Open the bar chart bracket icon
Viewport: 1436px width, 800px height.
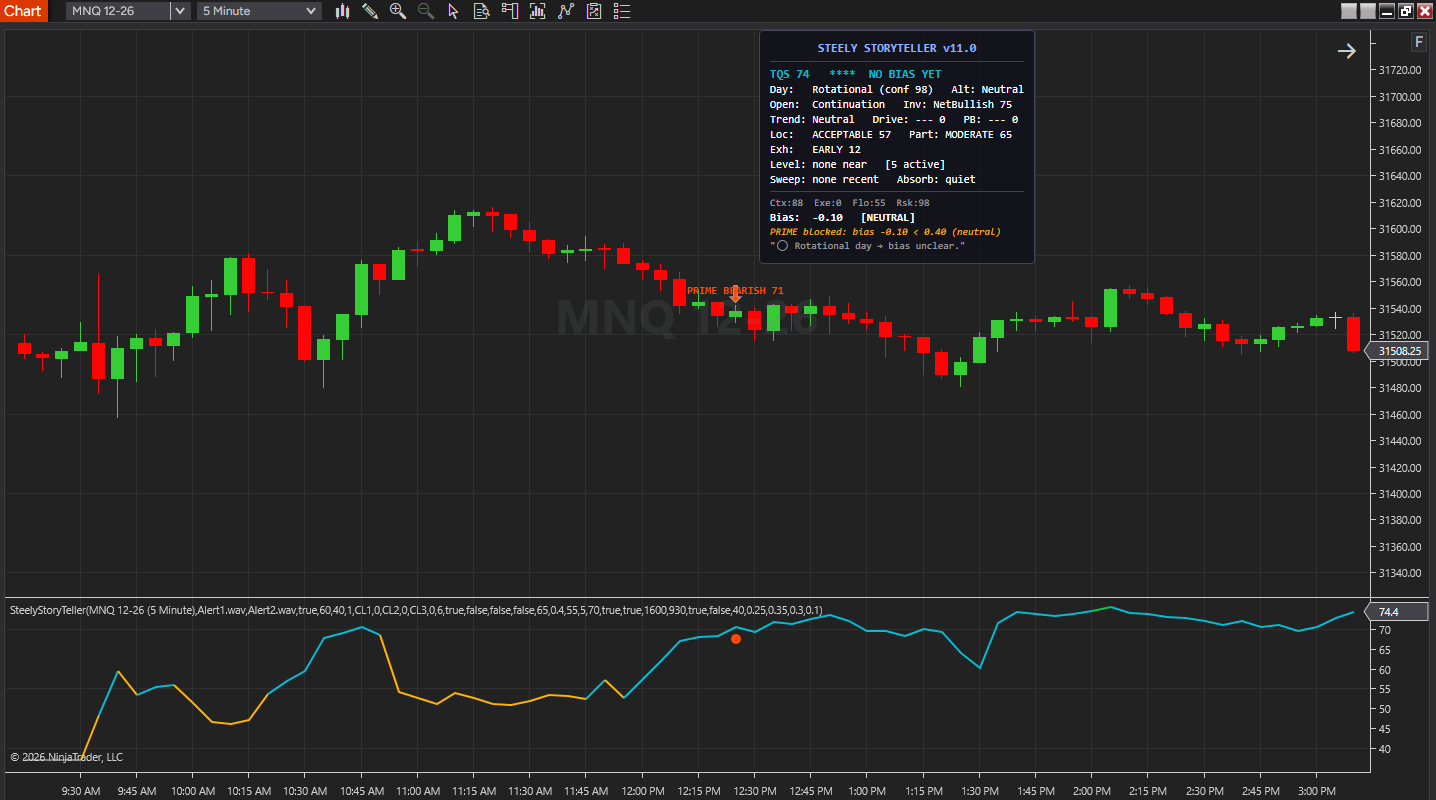(x=538, y=11)
